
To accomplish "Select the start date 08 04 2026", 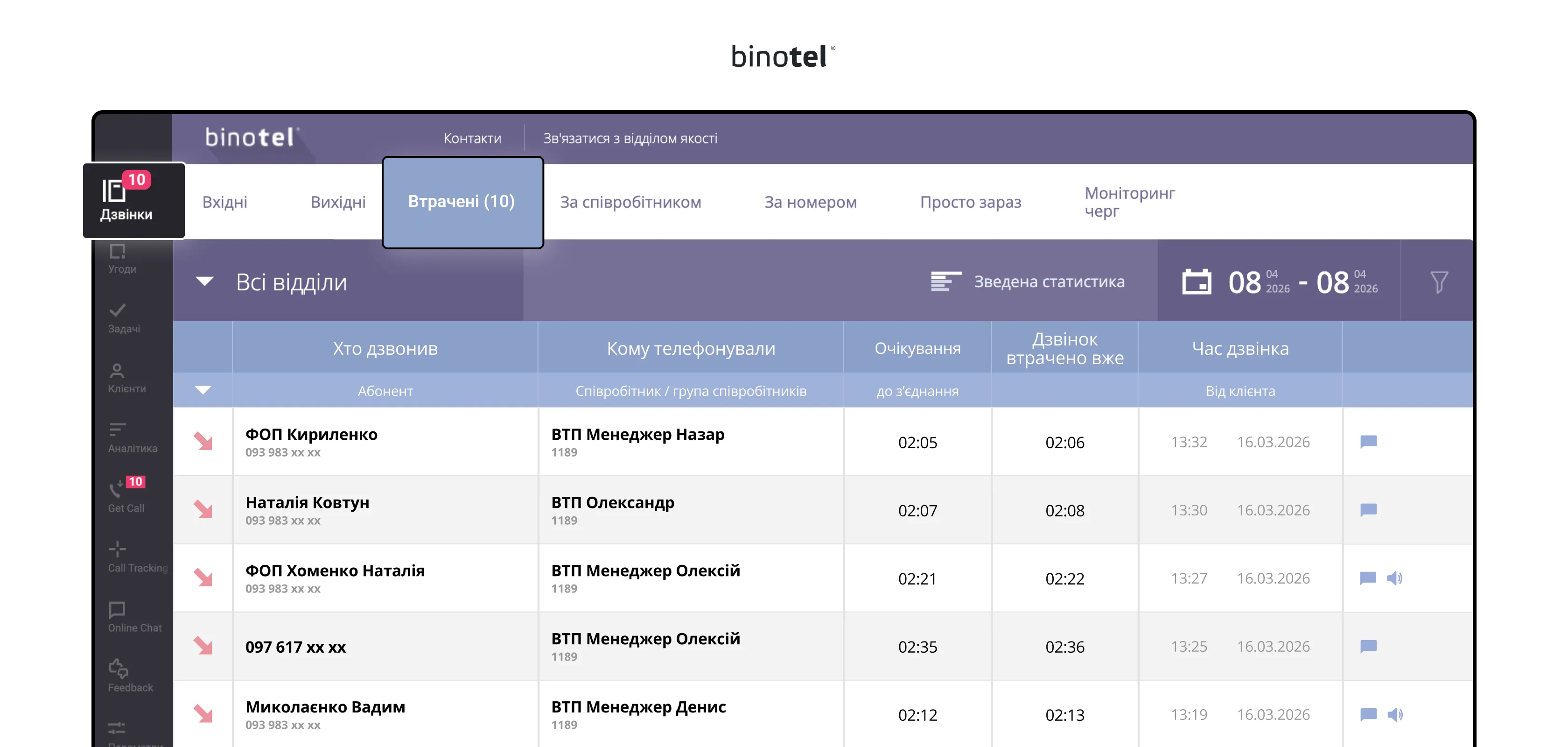I will tap(1259, 282).
